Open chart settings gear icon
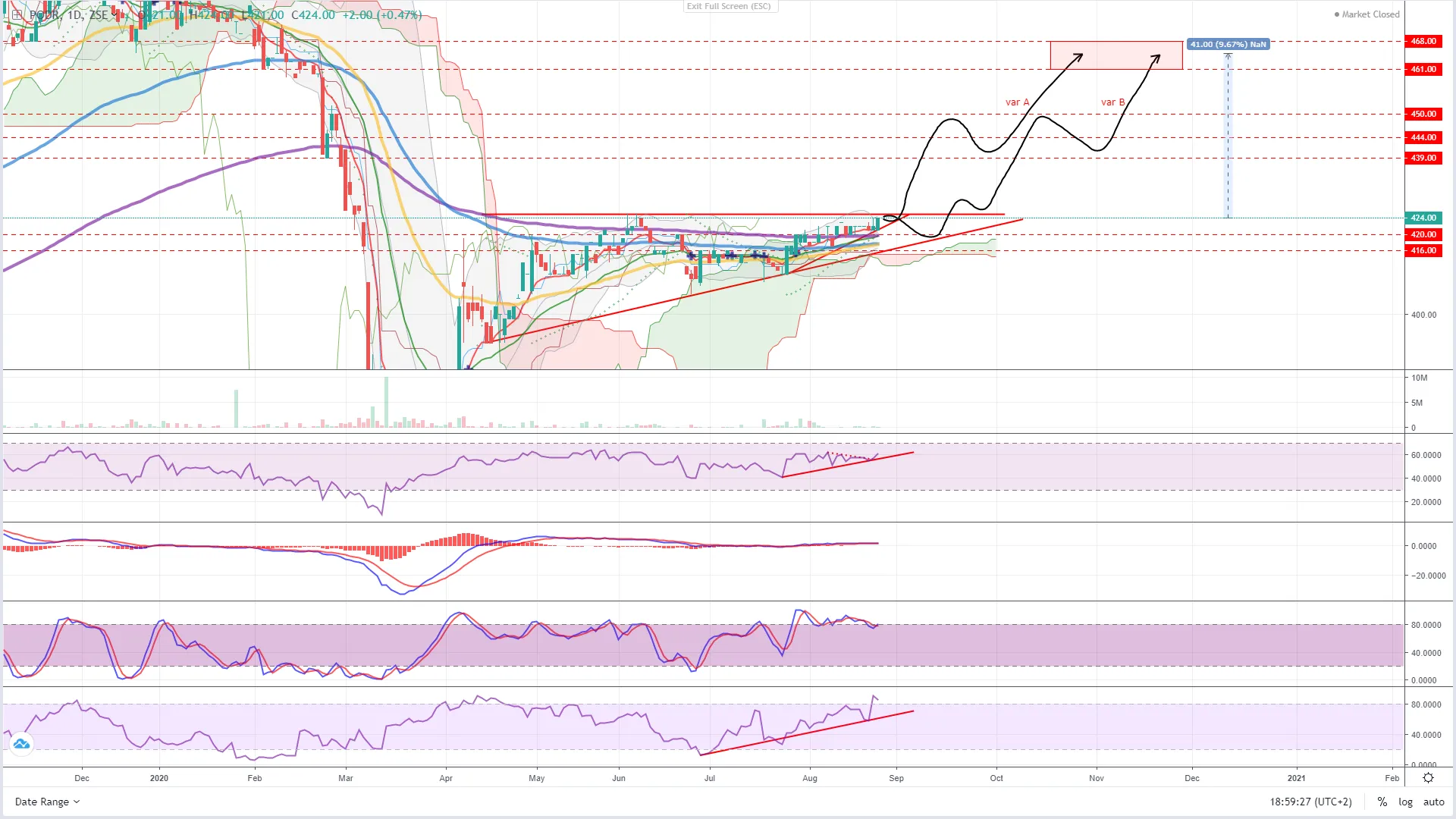Image resolution: width=1456 pixels, height=819 pixels. click(x=1428, y=778)
